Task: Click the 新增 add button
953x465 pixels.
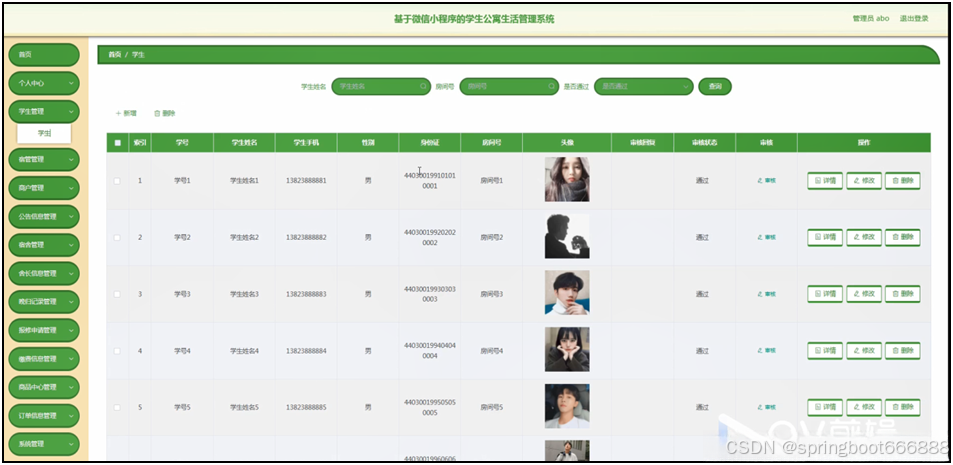Action: click(x=126, y=113)
